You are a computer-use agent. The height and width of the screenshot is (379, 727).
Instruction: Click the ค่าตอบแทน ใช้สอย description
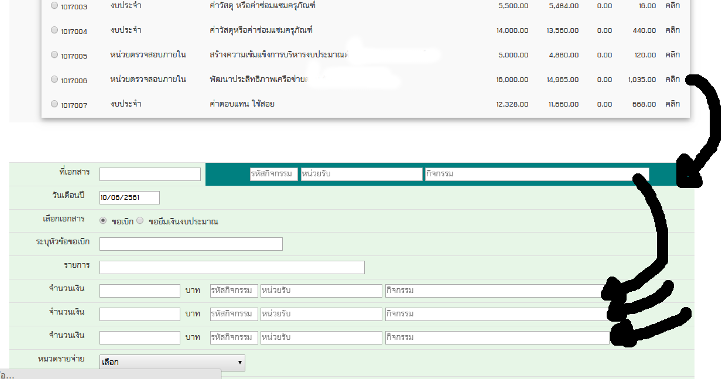coord(242,104)
